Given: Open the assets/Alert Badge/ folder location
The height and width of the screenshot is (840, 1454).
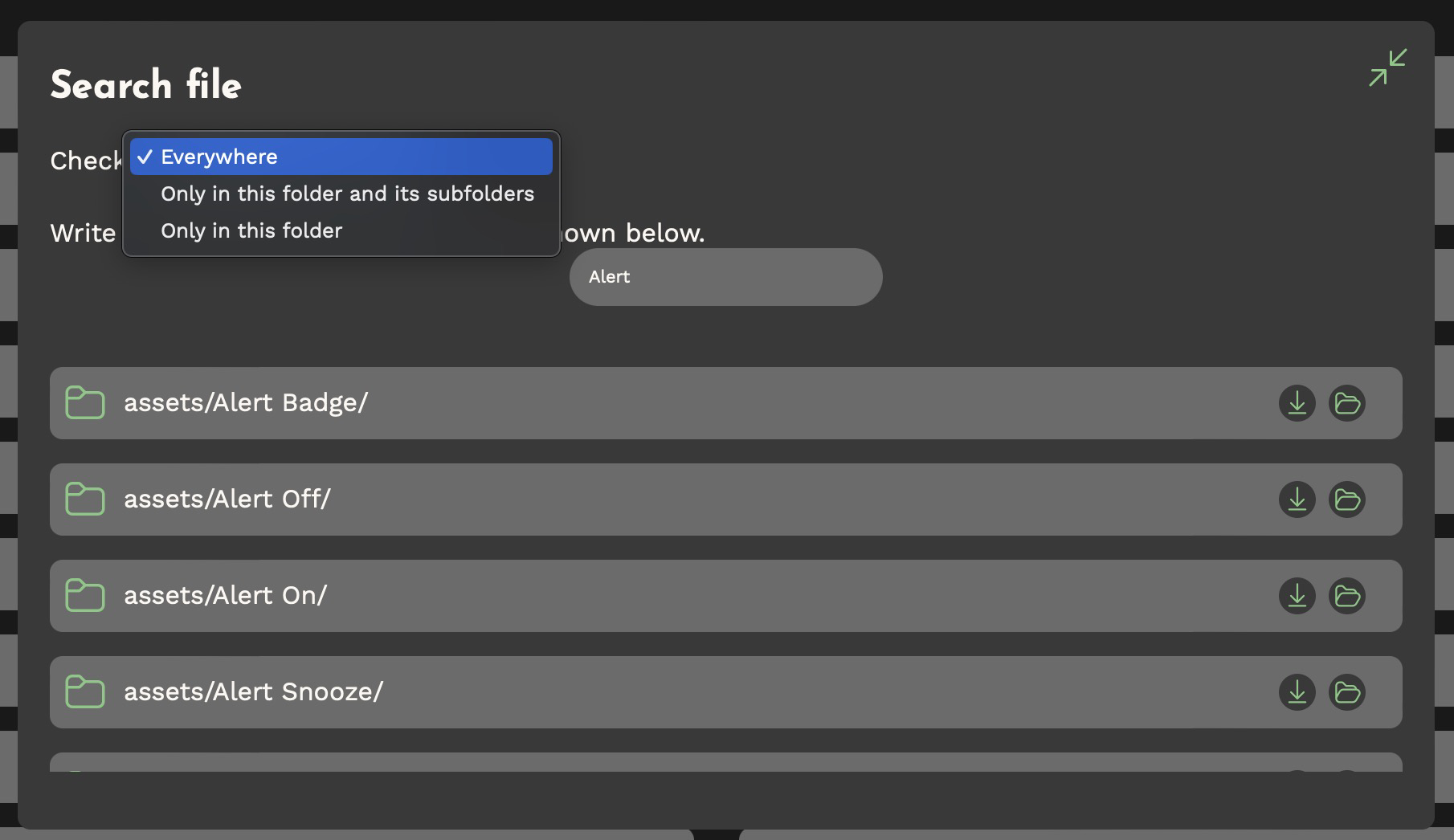Looking at the screenshot, I should click(x=1347, y=403).
